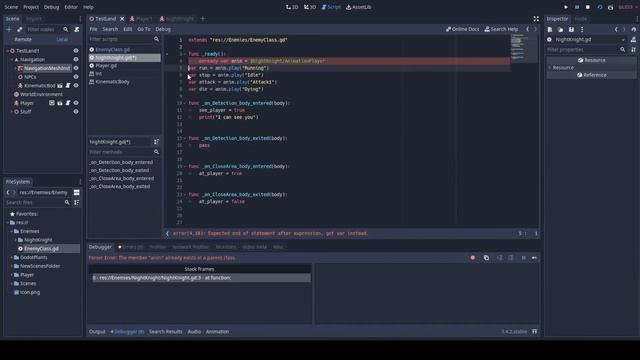This screenshot has height=360, width=640.
Task: Create a new resource in Inspector
Action: pyautogui.click(x=550, y=29)
